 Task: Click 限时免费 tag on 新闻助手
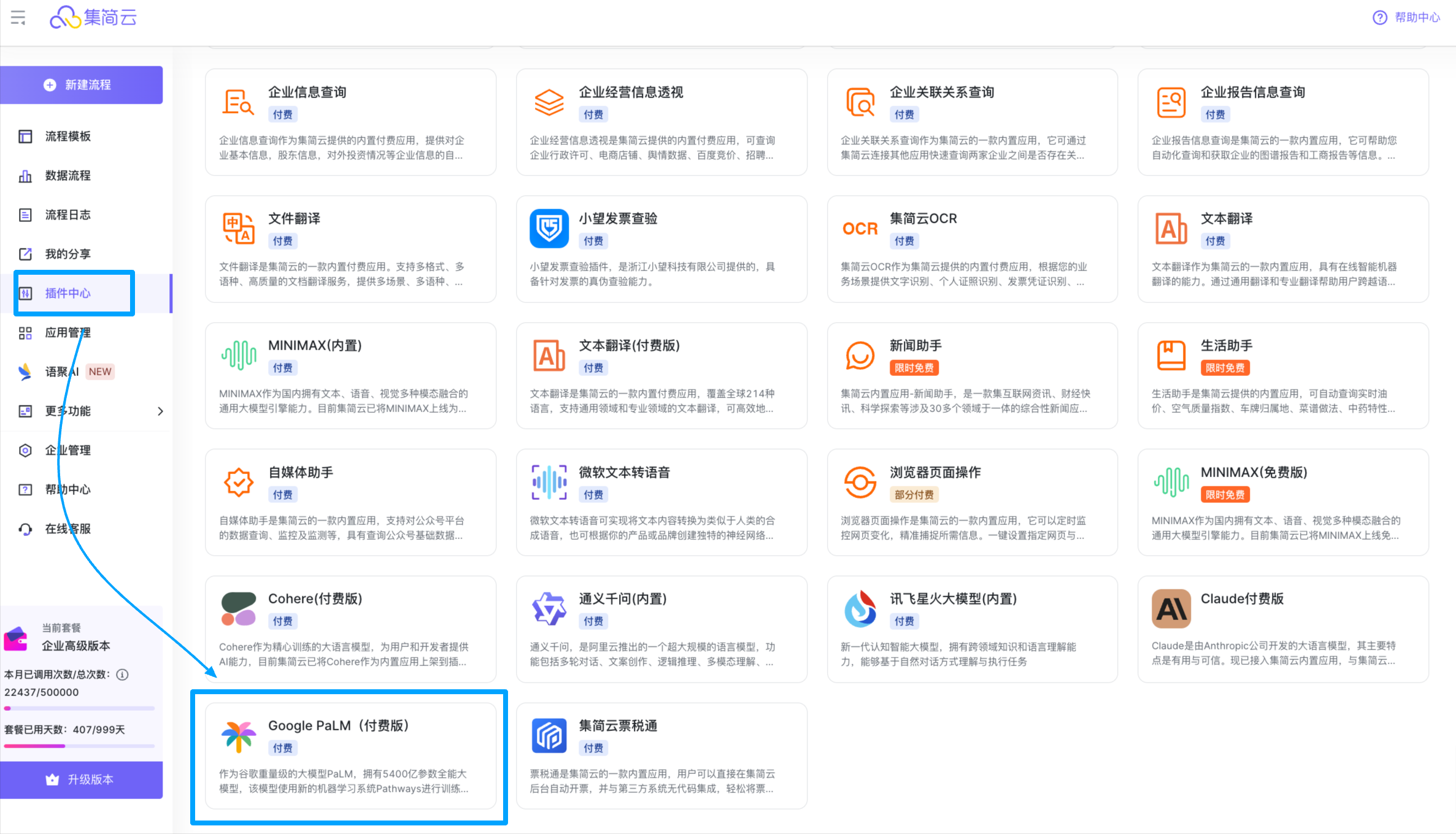[x=914, y=368]
